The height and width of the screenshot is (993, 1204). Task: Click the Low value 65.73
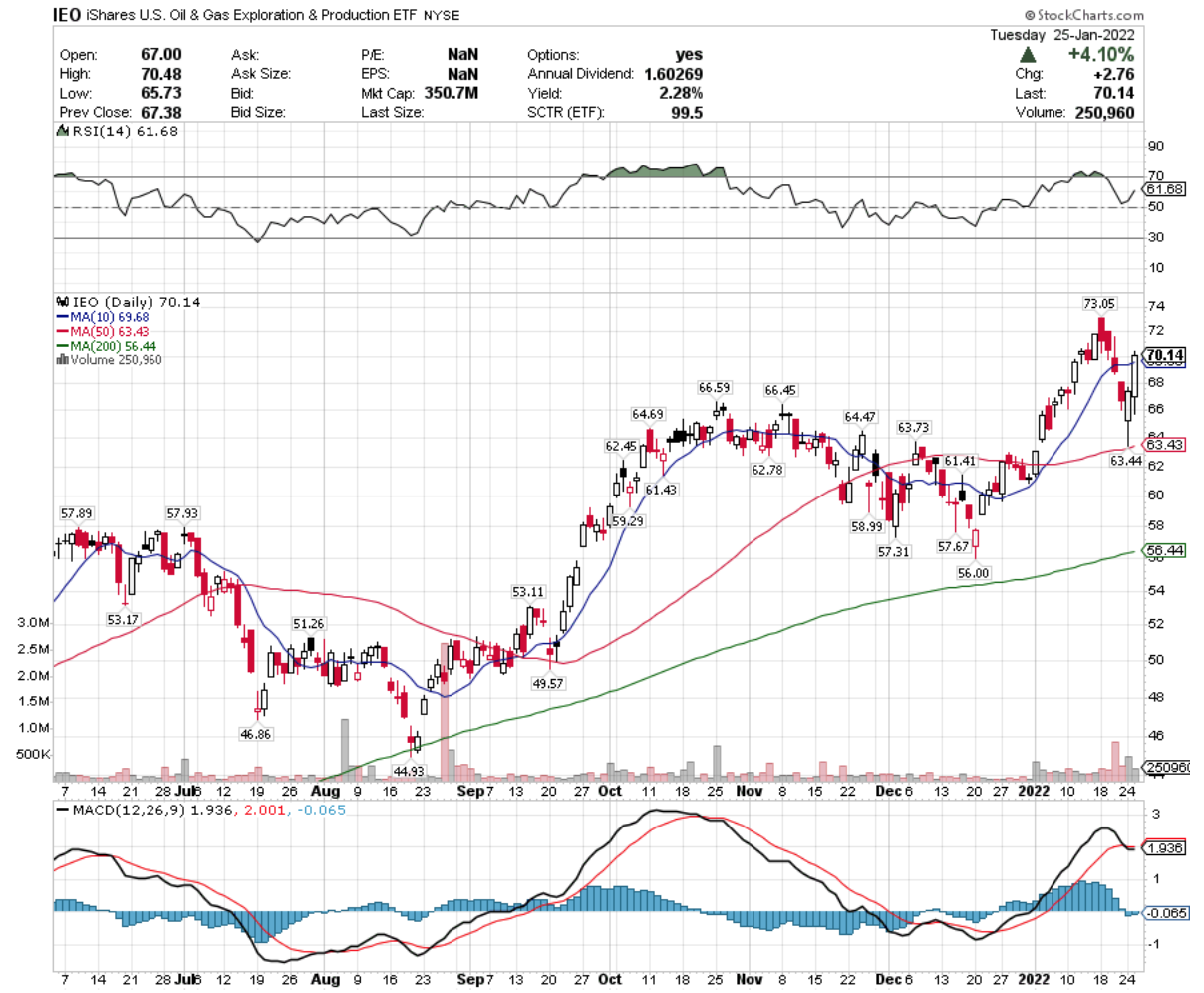pos(161,93)
